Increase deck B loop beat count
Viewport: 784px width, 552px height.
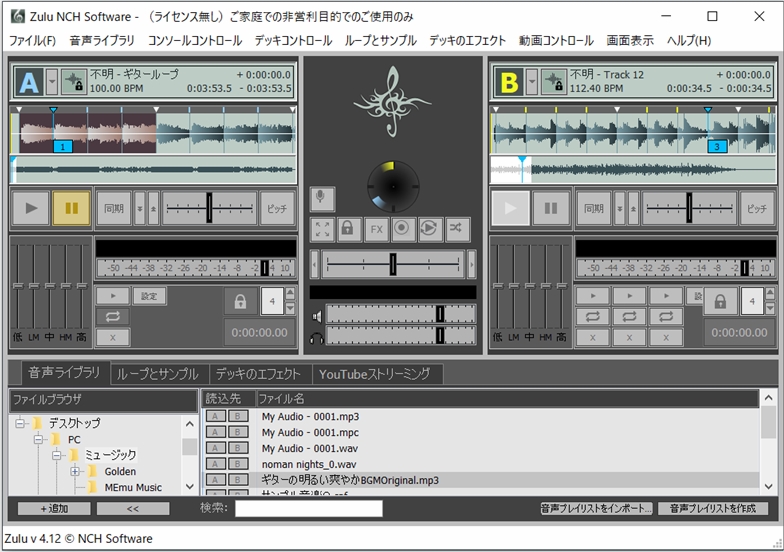click(770, 294)
